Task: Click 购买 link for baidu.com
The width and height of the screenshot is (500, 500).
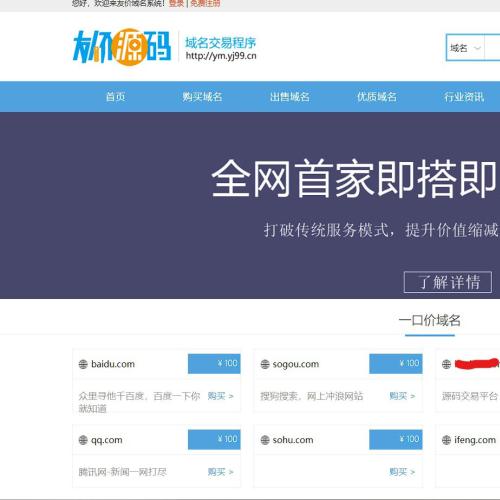Action: [220, 396]
